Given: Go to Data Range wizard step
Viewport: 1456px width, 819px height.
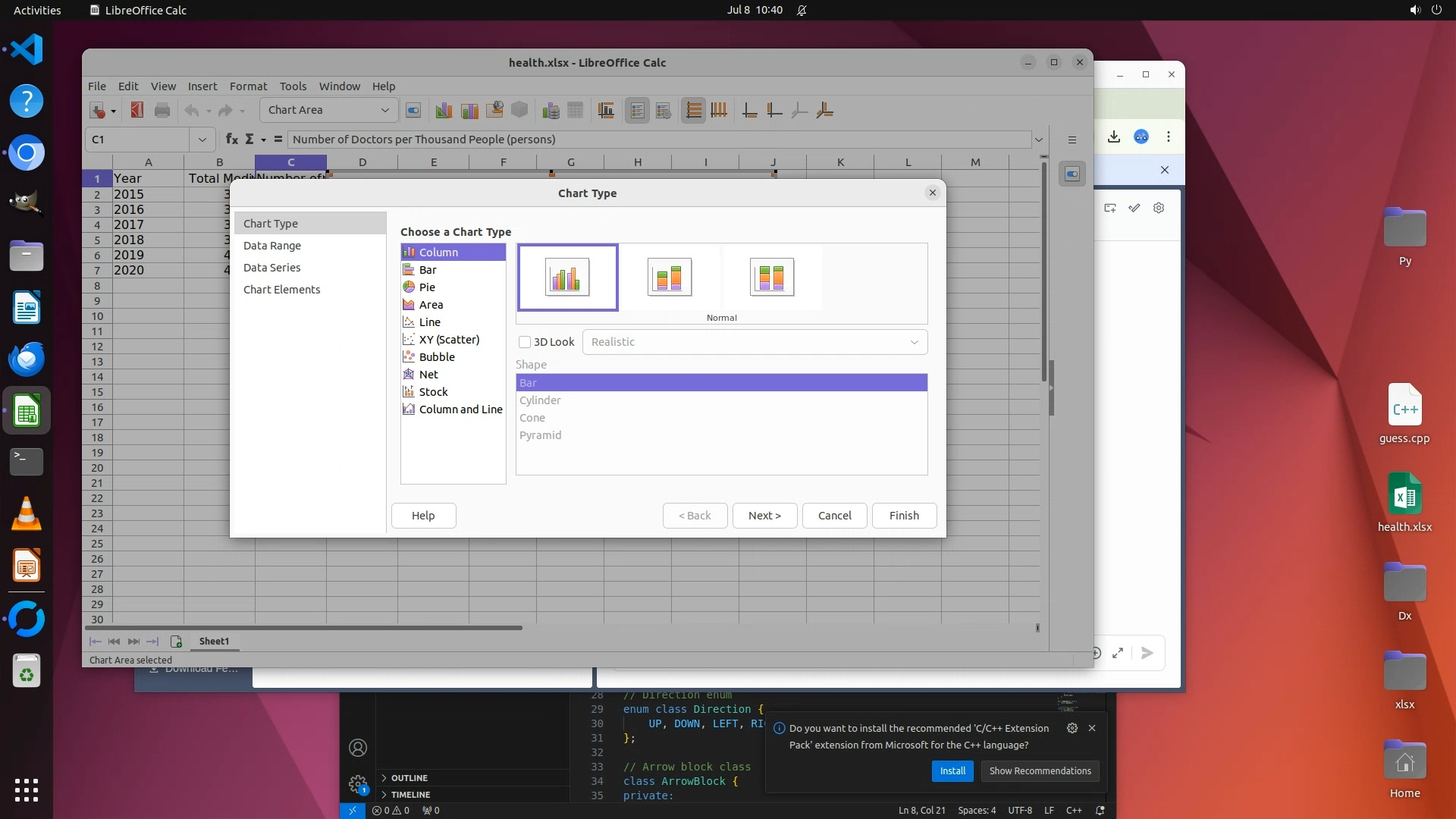Looking at the screenshot, I should point(272,246).
